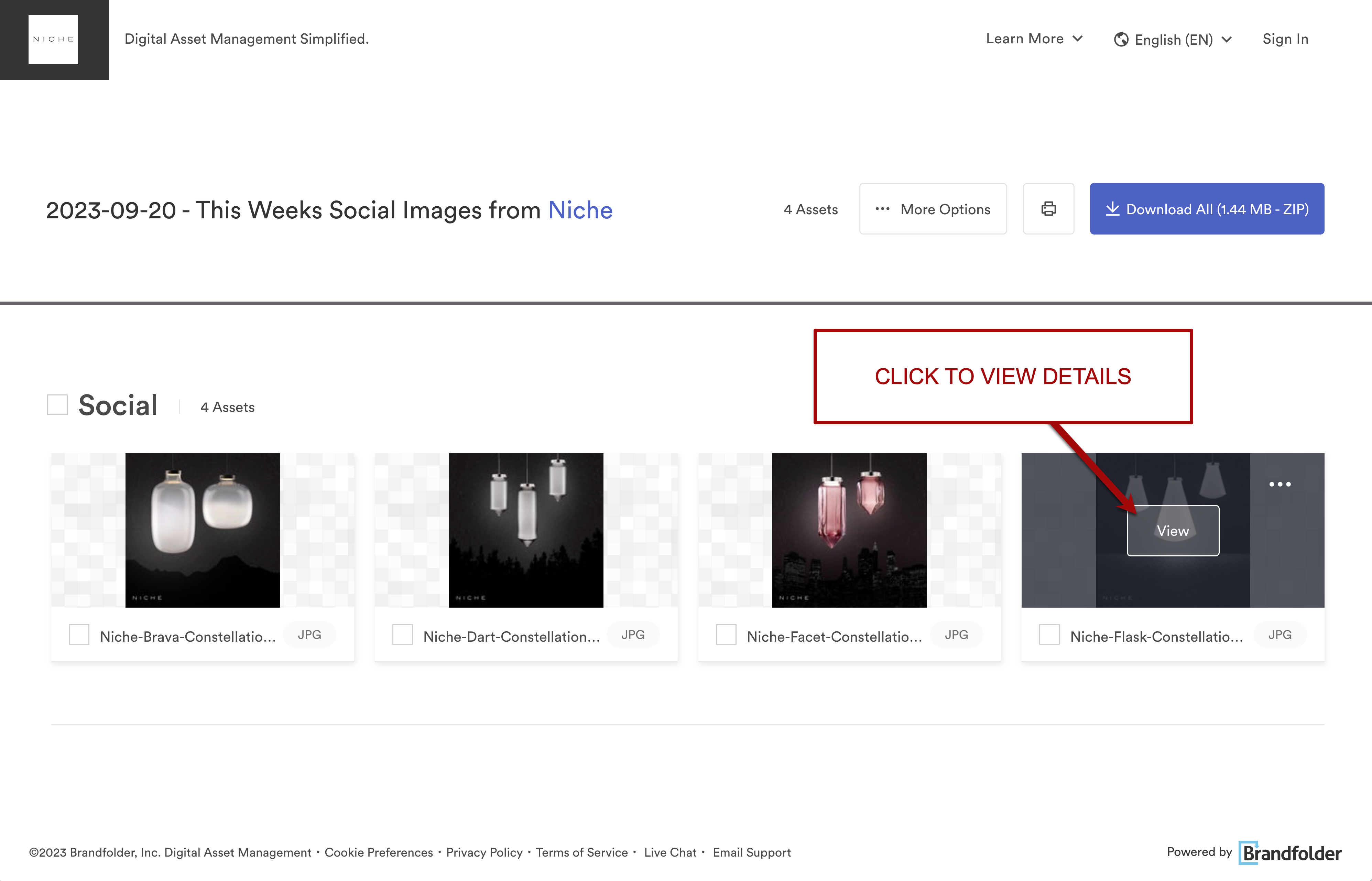Open the Dart Constellation thumbnail
This screenshot has width=1372, height=881.
point(526,530)
